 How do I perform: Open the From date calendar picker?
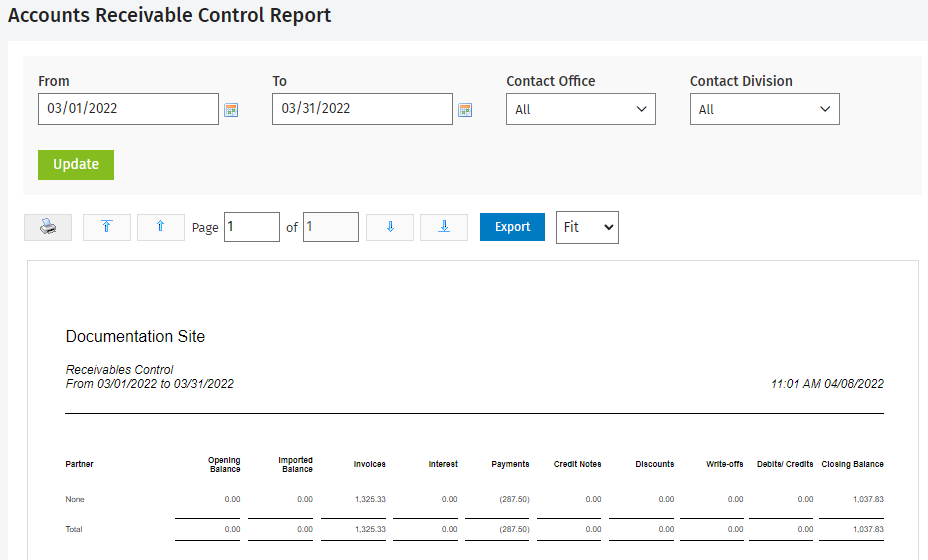point(231,110)
